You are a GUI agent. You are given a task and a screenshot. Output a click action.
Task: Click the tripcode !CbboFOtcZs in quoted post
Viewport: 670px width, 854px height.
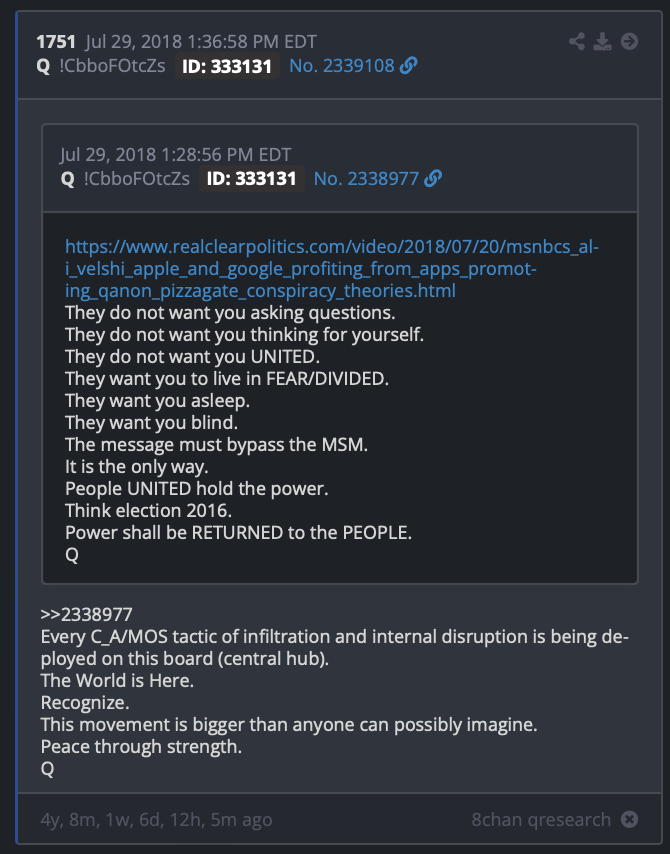click(x=137, y=179)
